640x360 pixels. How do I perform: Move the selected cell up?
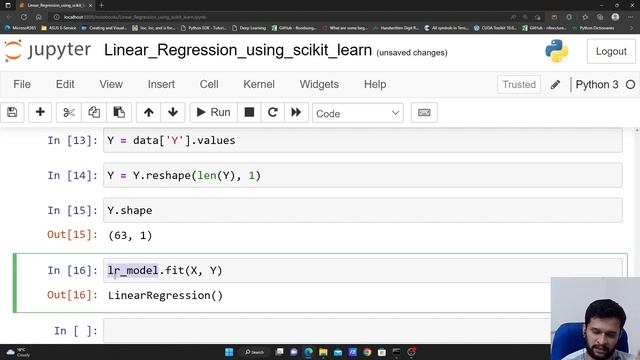click(x=149, y=112)
